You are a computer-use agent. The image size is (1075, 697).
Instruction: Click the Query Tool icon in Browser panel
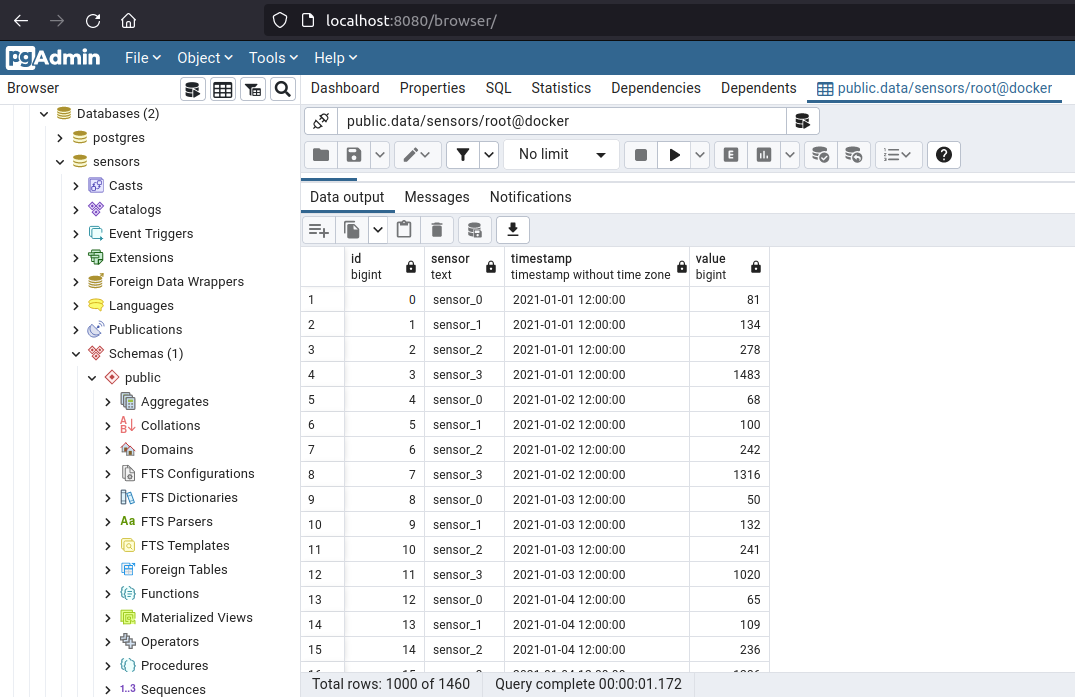[x=193, y=89]
